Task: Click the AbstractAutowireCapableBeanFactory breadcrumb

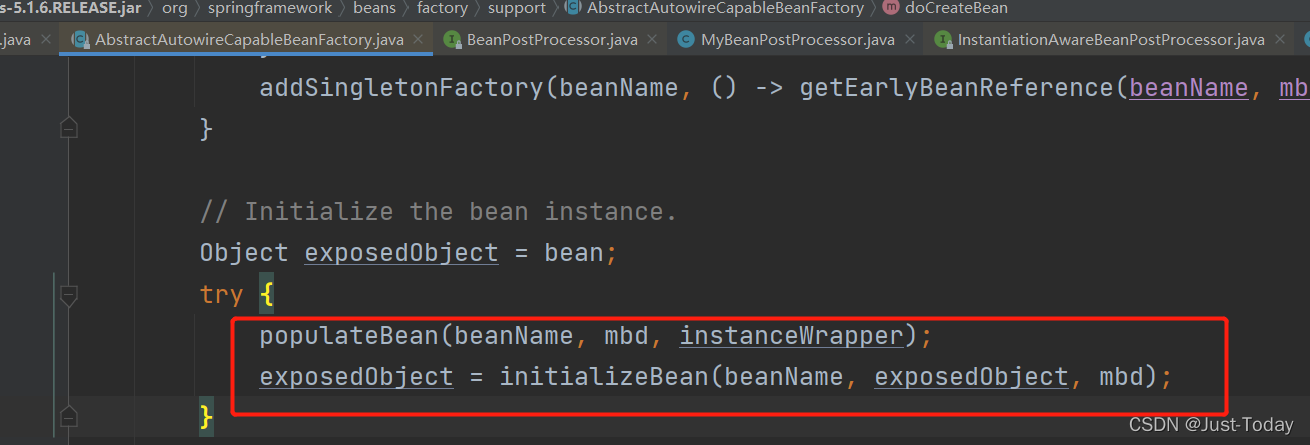Action: tap(725, 8)
